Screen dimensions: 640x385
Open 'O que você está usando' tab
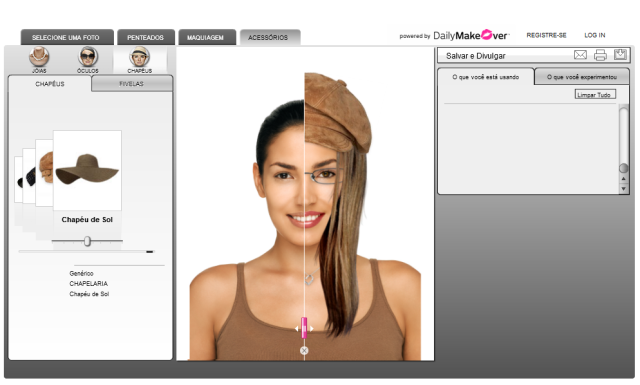tap(486, 77)
